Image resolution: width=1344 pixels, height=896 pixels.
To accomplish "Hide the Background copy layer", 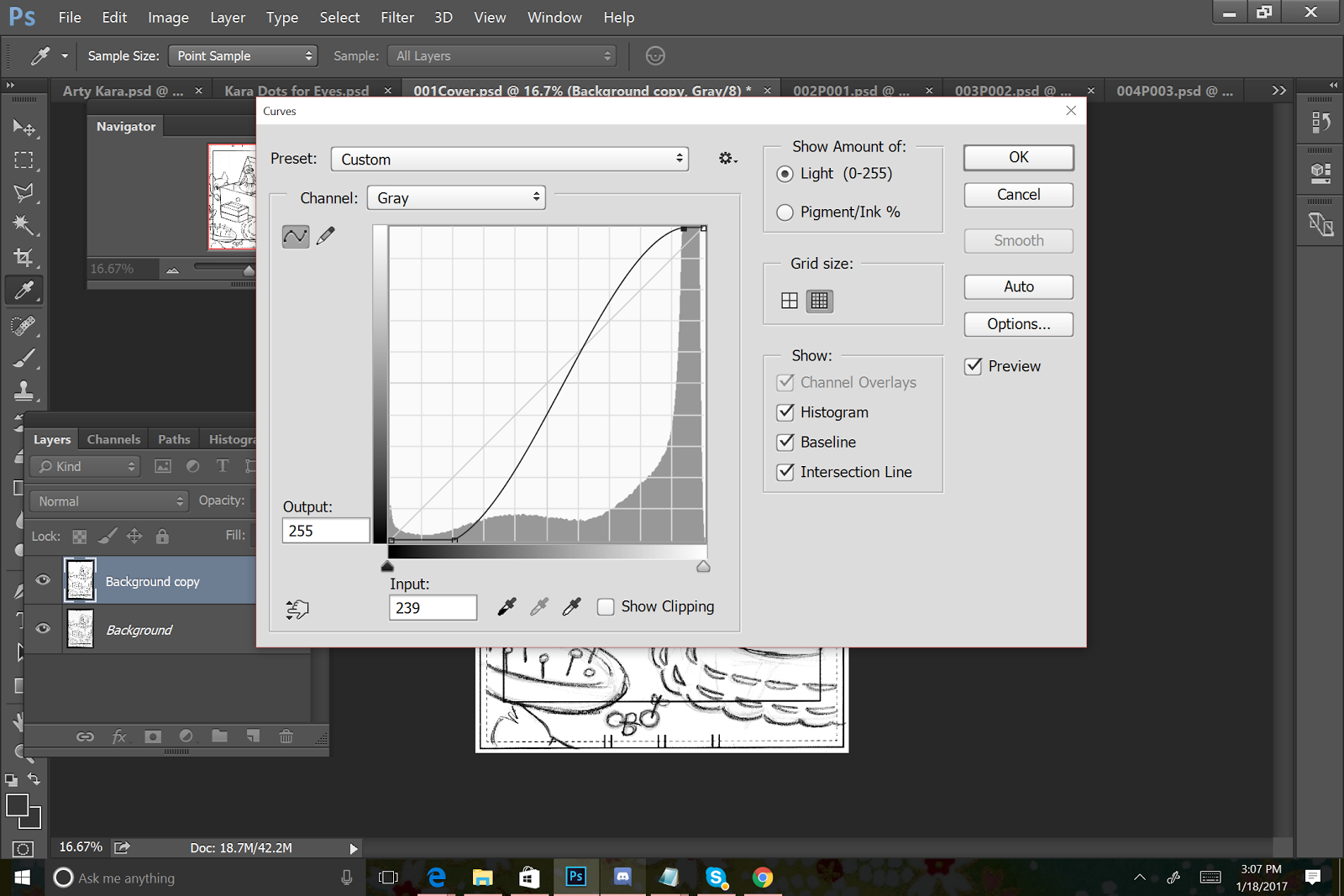I will [43, 580].
